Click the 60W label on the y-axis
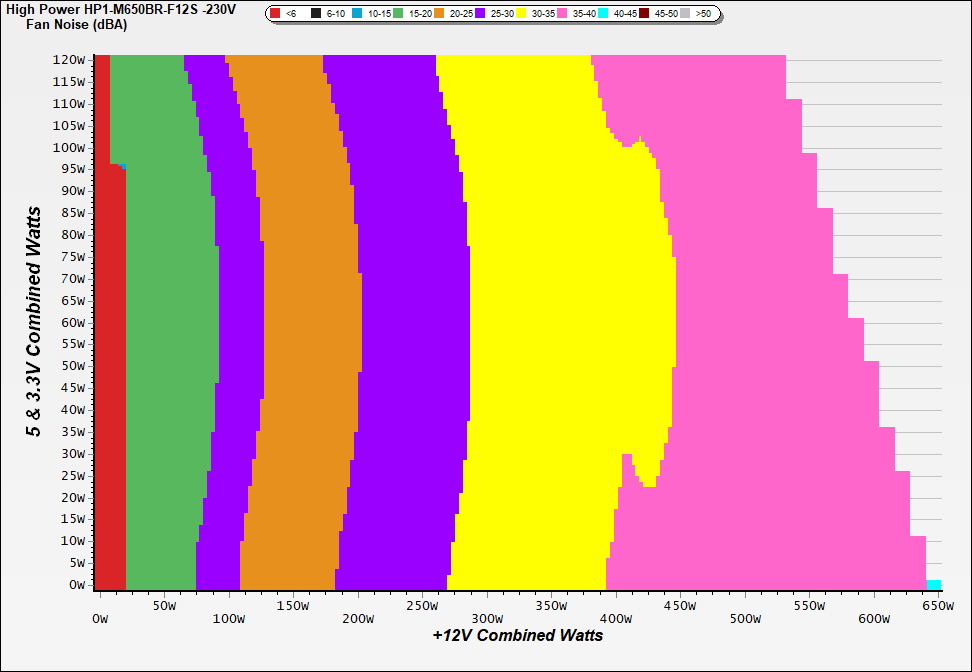 coord(72,322)
